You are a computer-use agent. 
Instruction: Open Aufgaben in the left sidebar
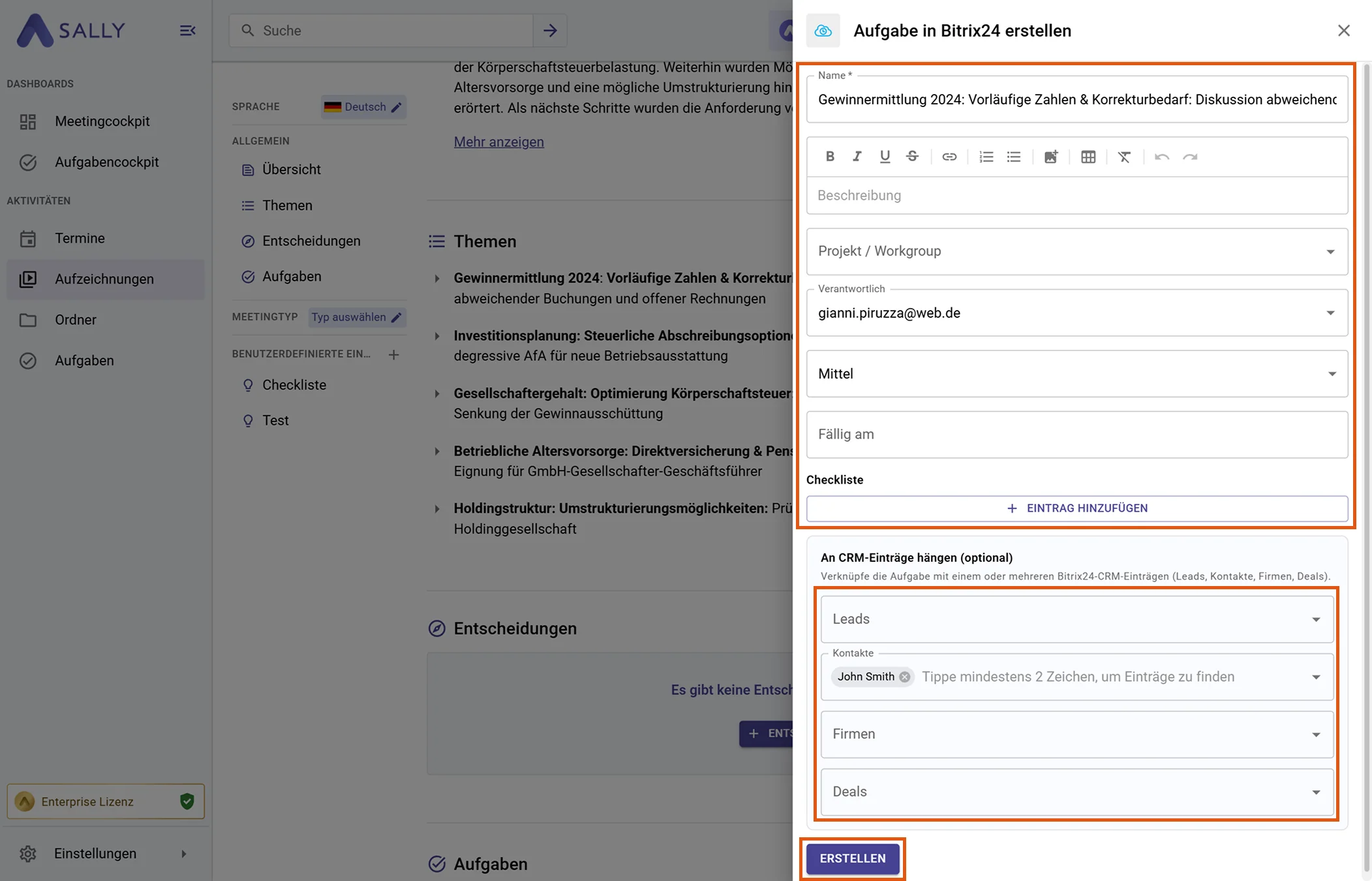(x=106, y=360)
